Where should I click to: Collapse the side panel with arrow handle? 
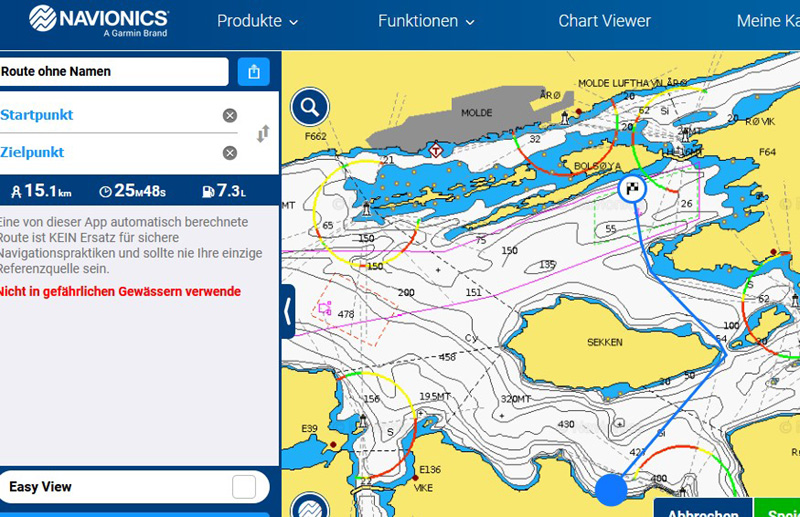pos(288,311)
